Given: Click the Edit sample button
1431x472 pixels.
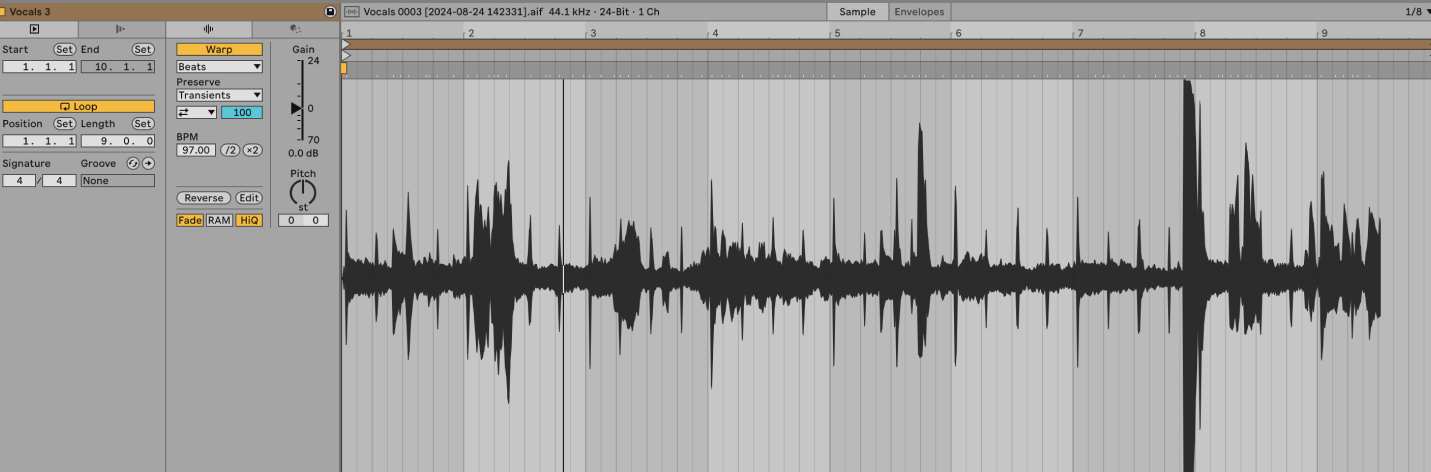Looking at the screenshot, I should pos(248,198).
